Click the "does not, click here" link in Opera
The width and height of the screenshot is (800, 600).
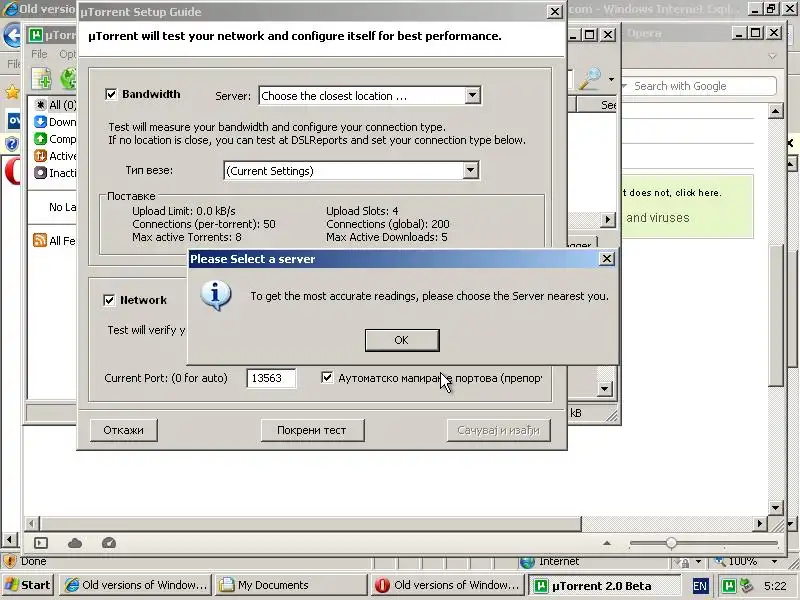[674, 193]
